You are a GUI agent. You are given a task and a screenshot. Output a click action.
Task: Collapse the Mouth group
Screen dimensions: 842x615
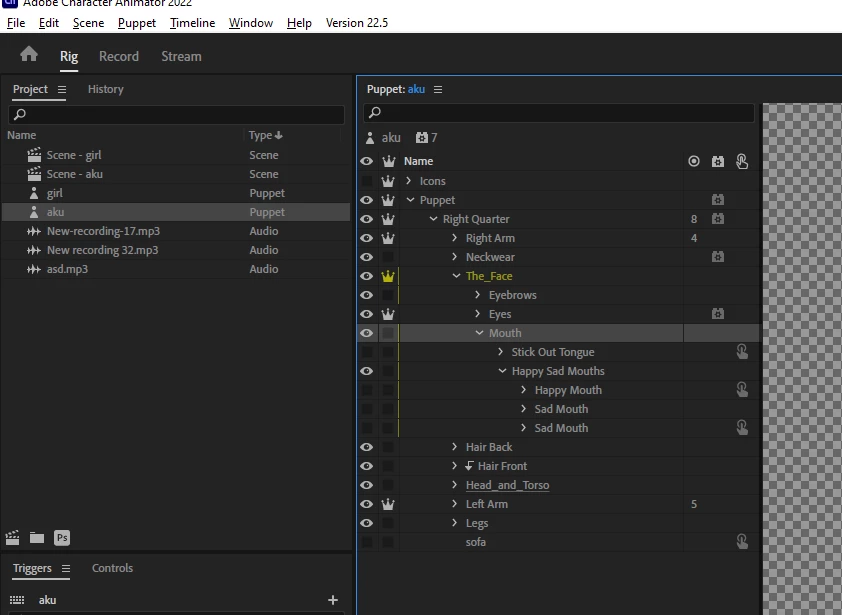click(x=480, y=332)
